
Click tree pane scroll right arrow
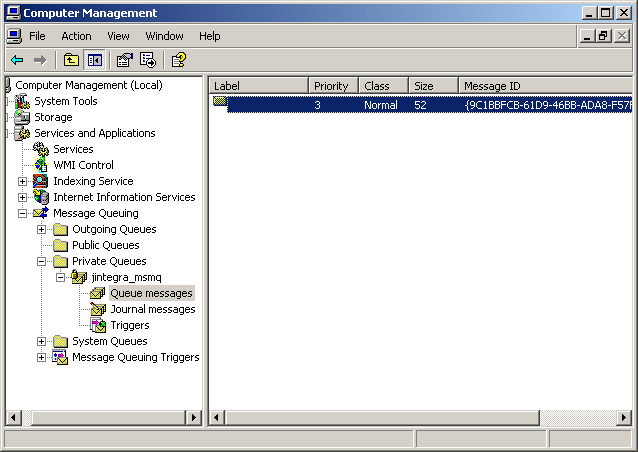pyautogui.click(x=193, y=417)
